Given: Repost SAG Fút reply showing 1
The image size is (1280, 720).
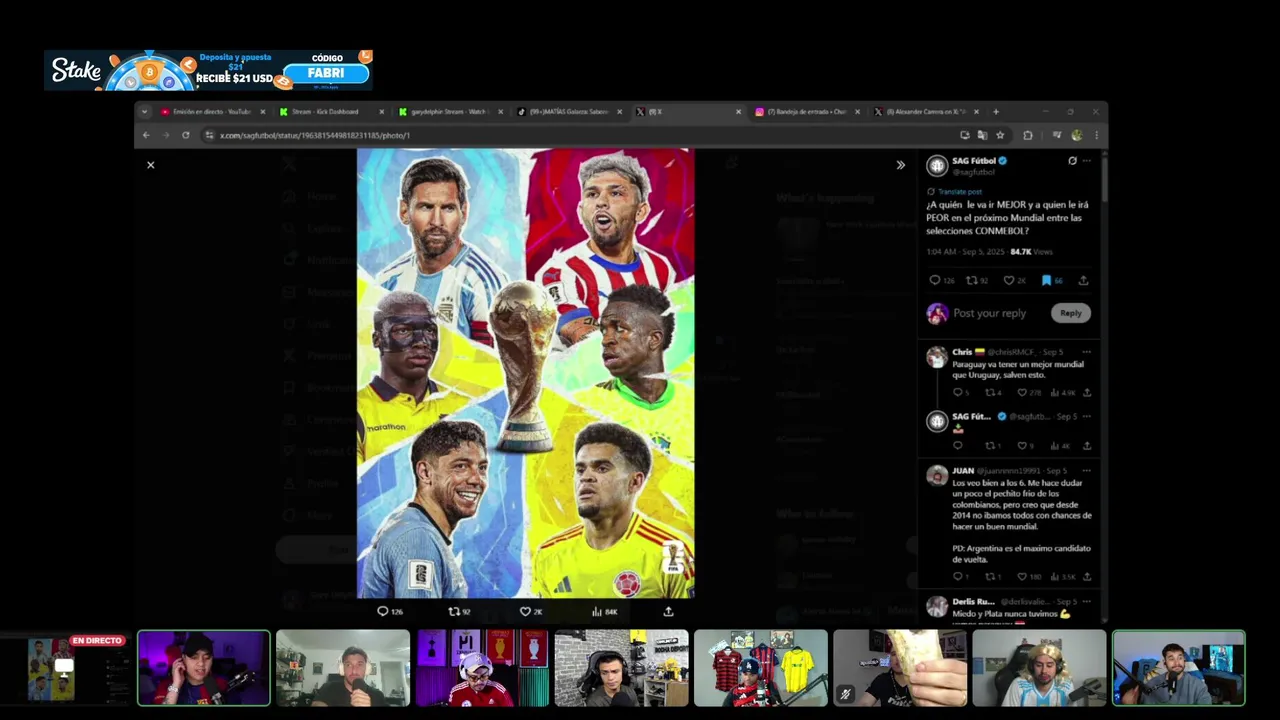Looking at the screenshot, I should click(993, 446).
